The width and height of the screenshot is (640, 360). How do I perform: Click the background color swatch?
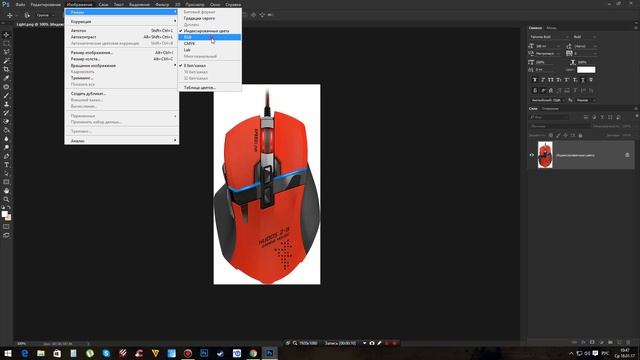[x=8, y=218]
